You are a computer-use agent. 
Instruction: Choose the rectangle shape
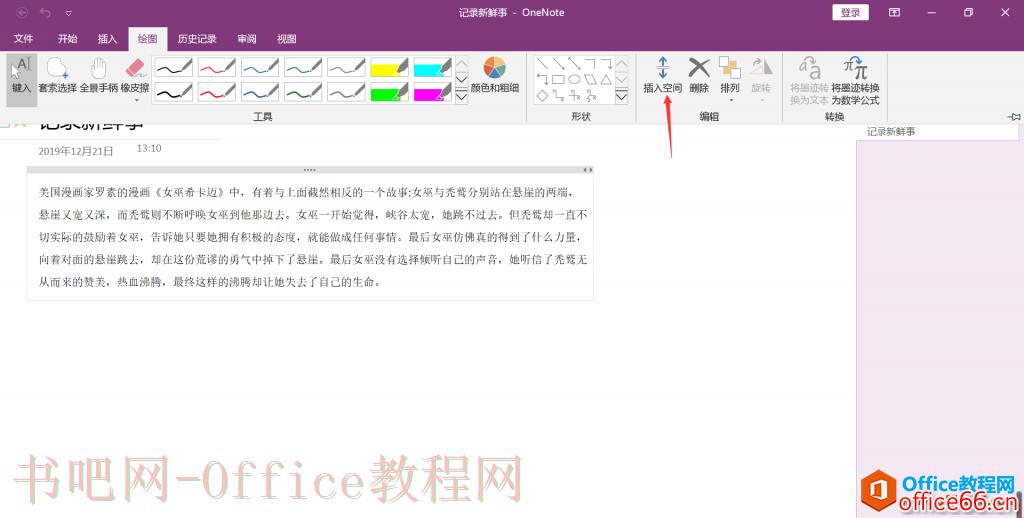[558, 80]
